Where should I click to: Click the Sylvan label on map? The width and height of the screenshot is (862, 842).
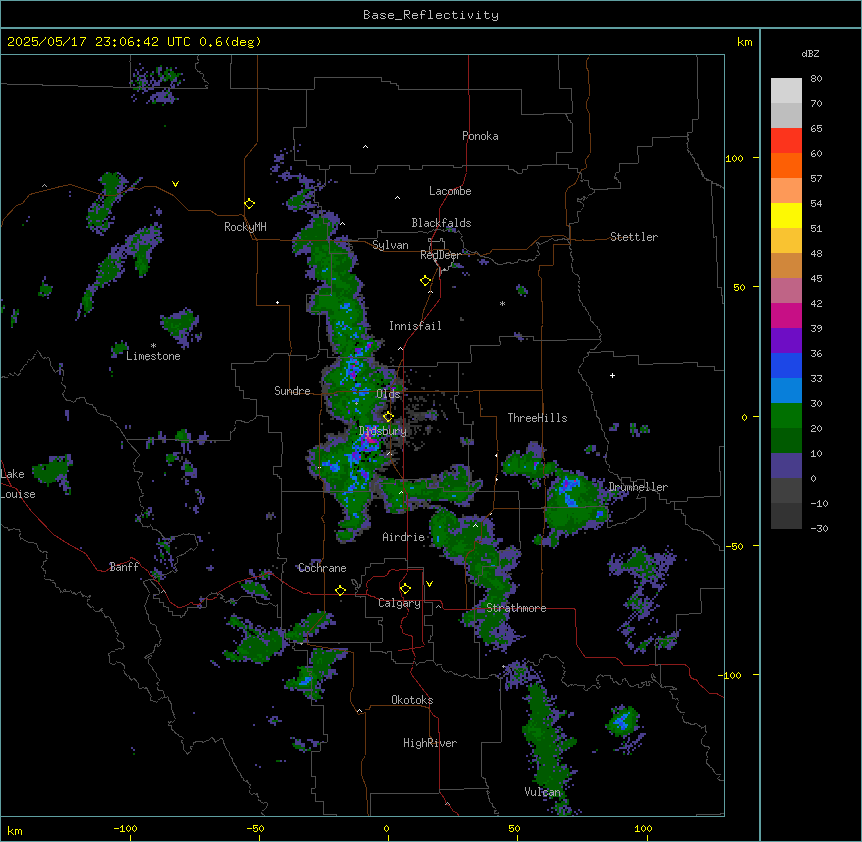point(390,245)
